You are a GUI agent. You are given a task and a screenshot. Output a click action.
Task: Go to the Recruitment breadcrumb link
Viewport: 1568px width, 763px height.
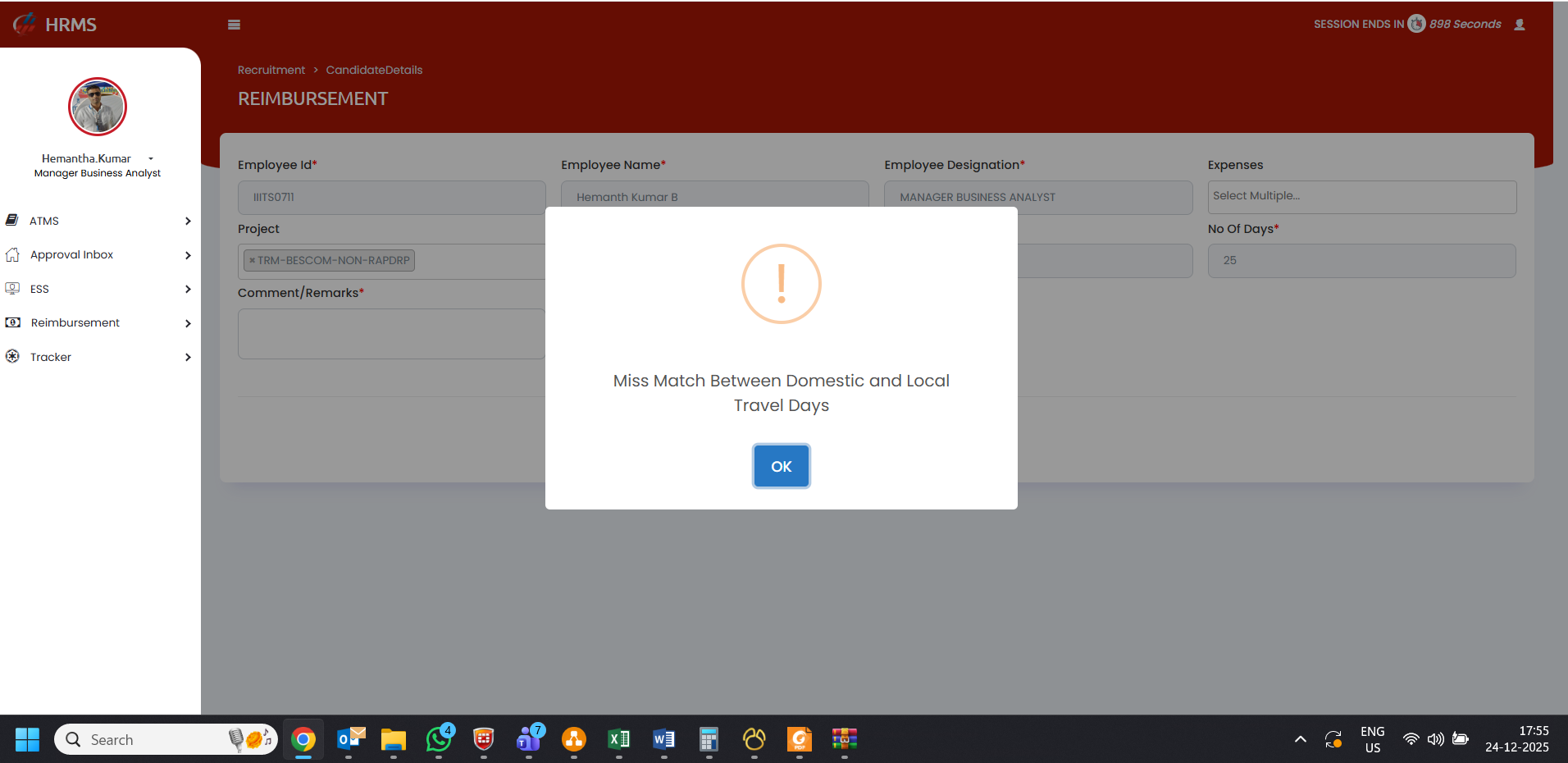point(271,70)
